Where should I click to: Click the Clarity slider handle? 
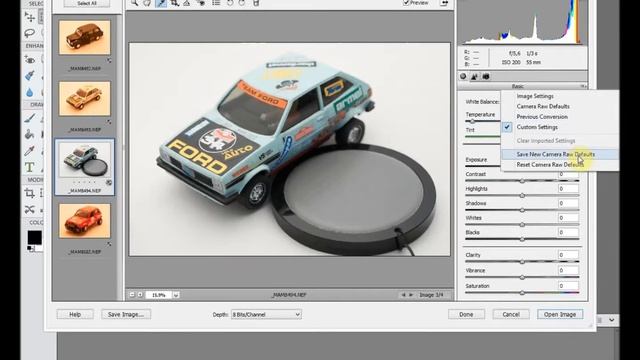coord(522,262)
